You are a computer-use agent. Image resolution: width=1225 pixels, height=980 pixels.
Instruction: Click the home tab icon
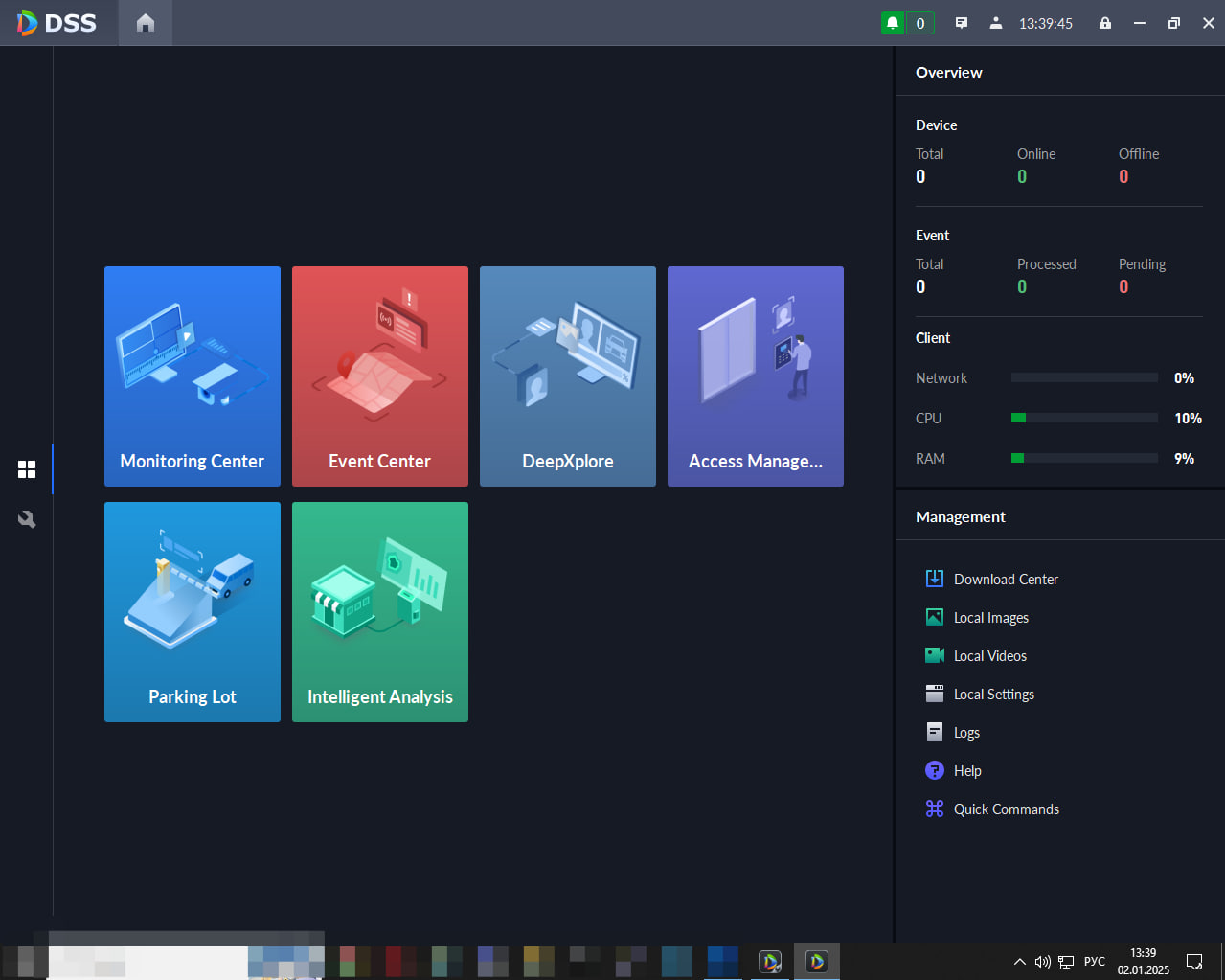(x=146, y=23)
